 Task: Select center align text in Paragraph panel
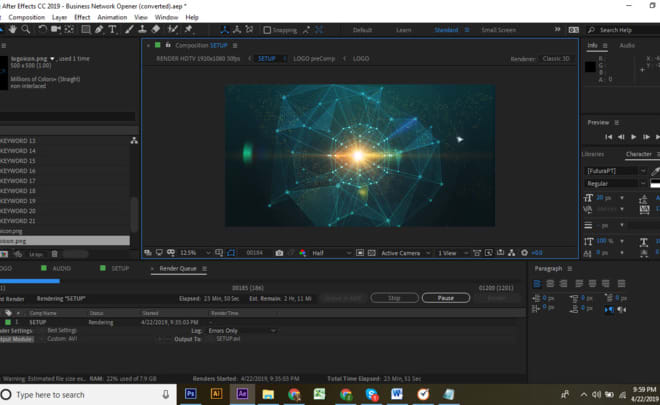click(550, 284)
